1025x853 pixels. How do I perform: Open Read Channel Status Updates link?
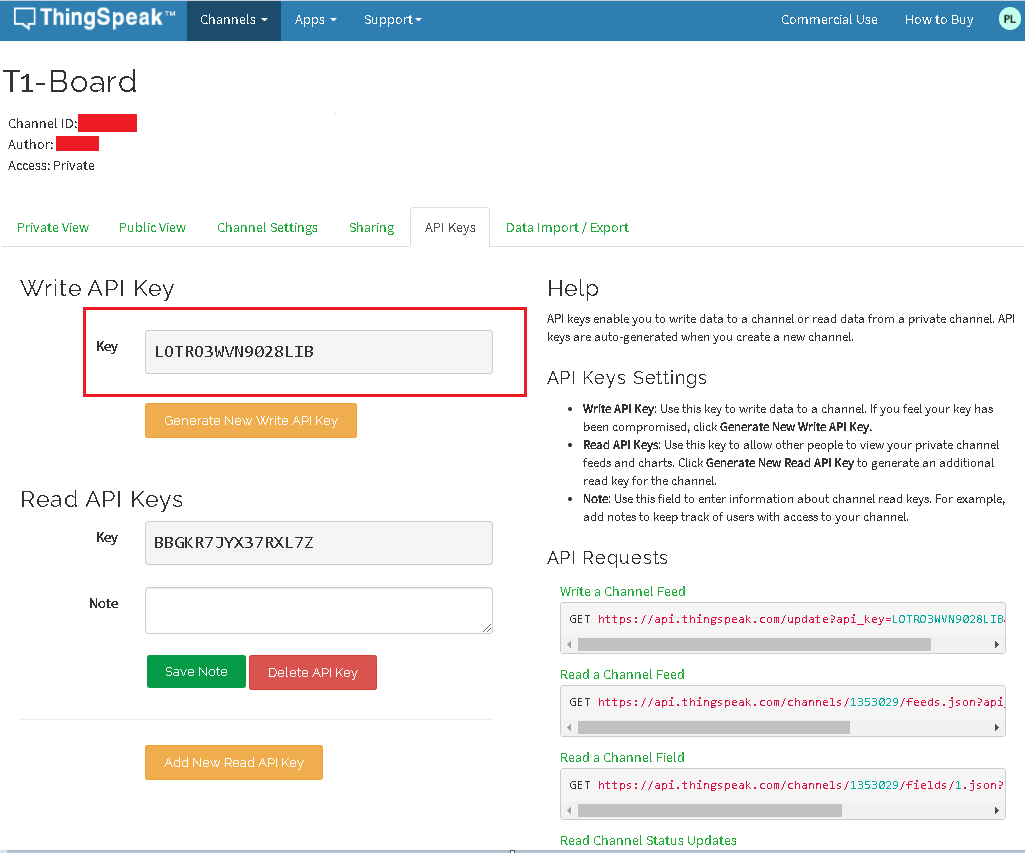pos(648,840)
